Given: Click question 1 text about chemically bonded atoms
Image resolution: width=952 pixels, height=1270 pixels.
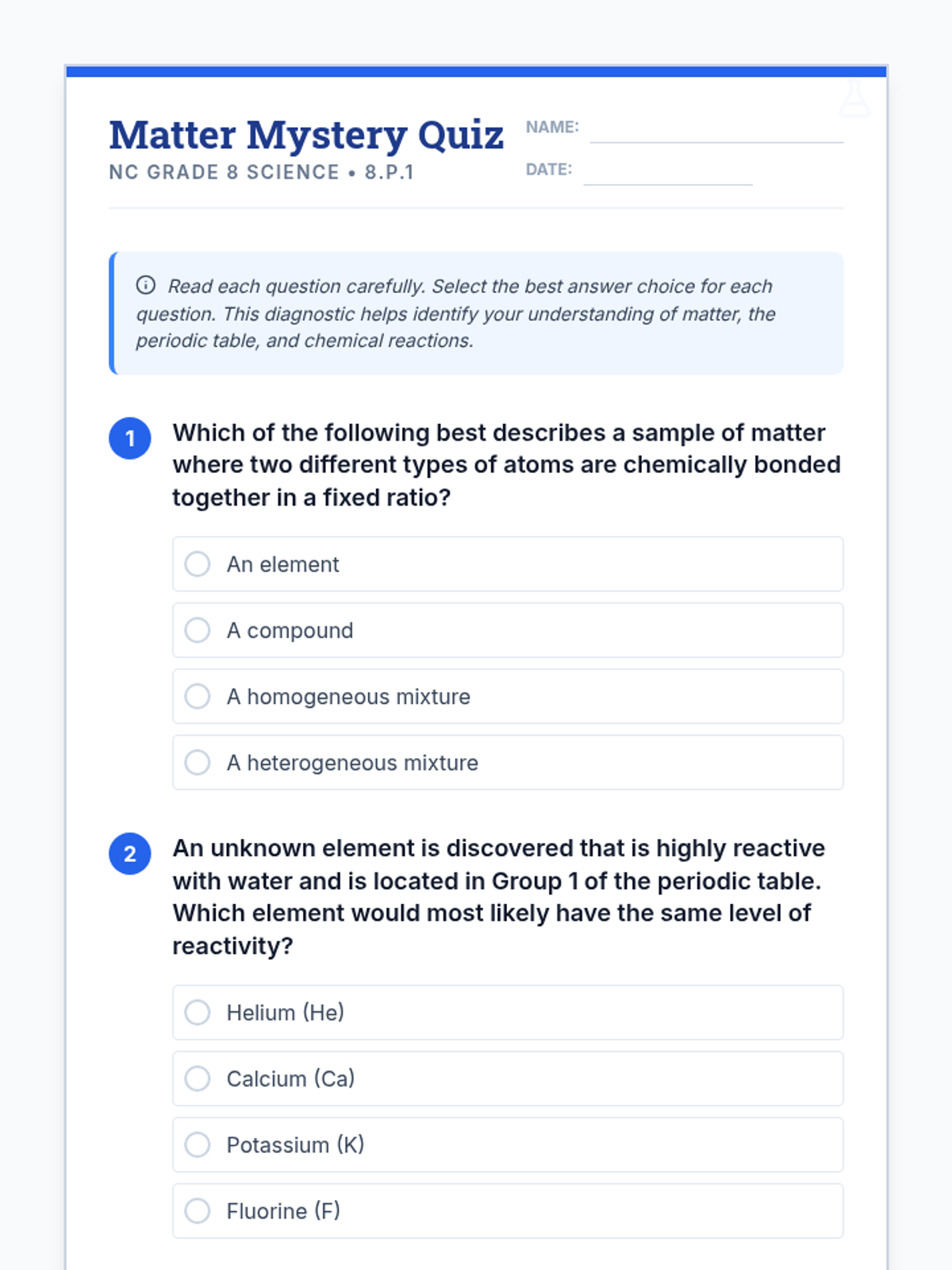Looking at the screenshot, I should (507, 465).
